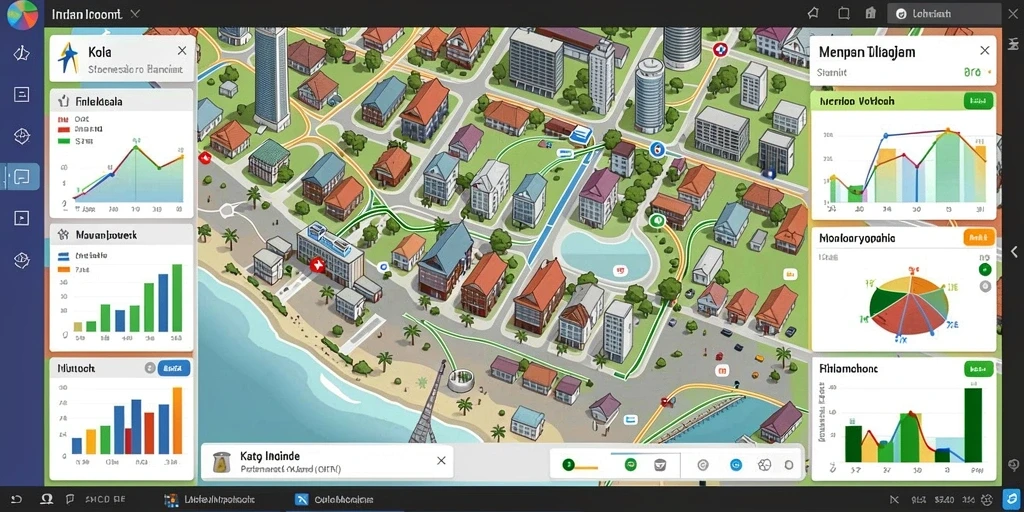Click the green button on the Rhlamohonc panel
This screenshot has width=1024, height=512.
[x=978, y=369]
